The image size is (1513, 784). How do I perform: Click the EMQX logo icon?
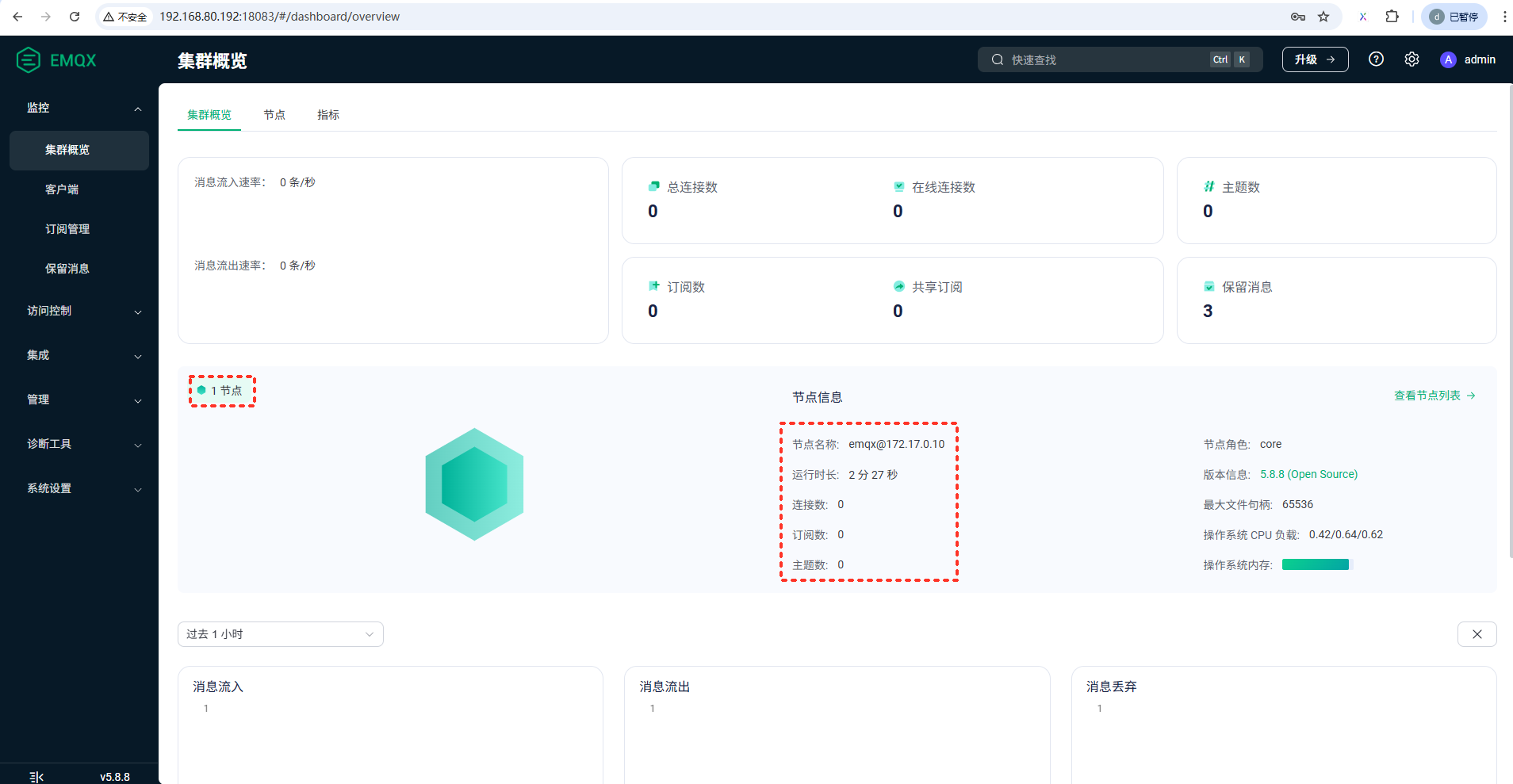(x=29, y=60)
